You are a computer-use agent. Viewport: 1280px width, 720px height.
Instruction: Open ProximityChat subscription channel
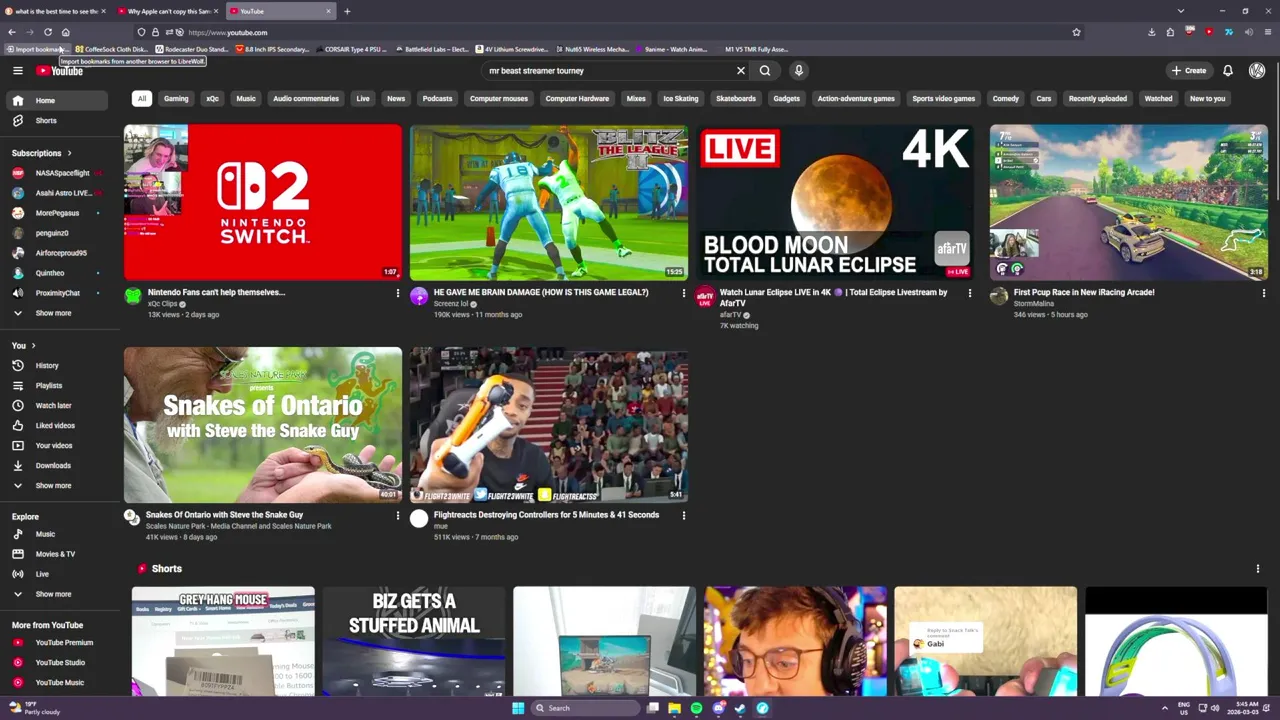(x=57, y=293)
